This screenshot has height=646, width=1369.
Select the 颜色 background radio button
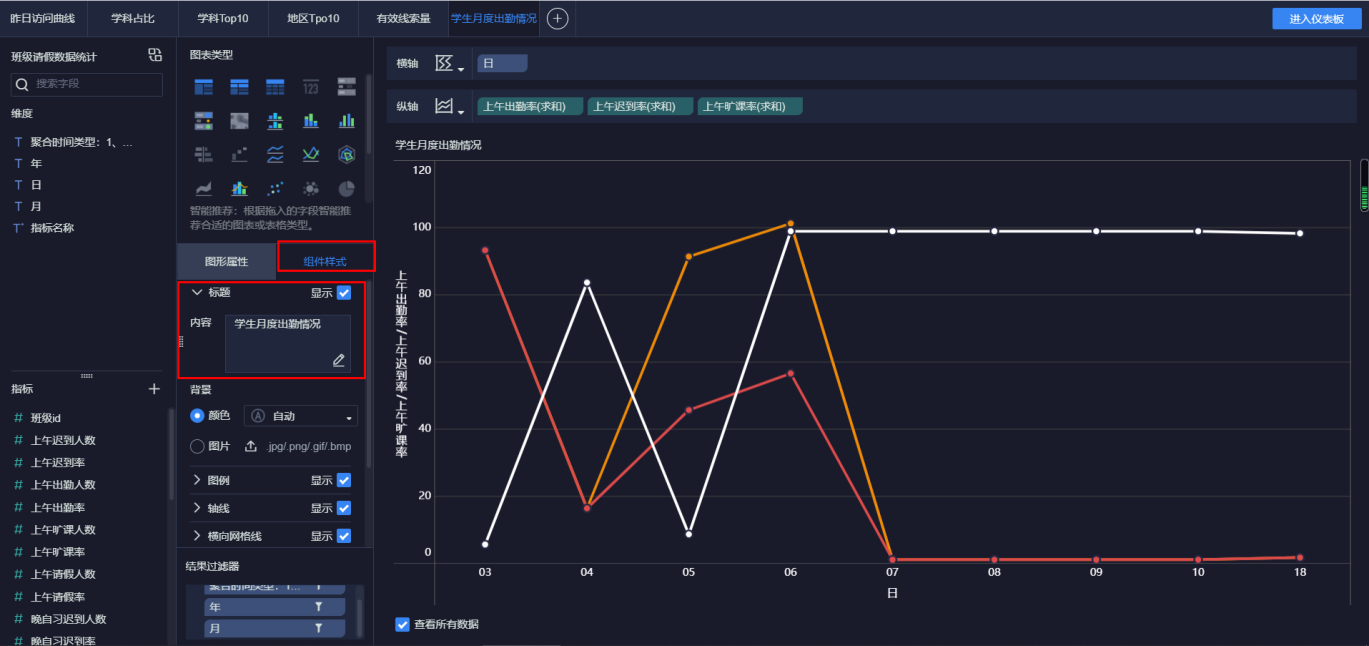click(x=197, y=415)
